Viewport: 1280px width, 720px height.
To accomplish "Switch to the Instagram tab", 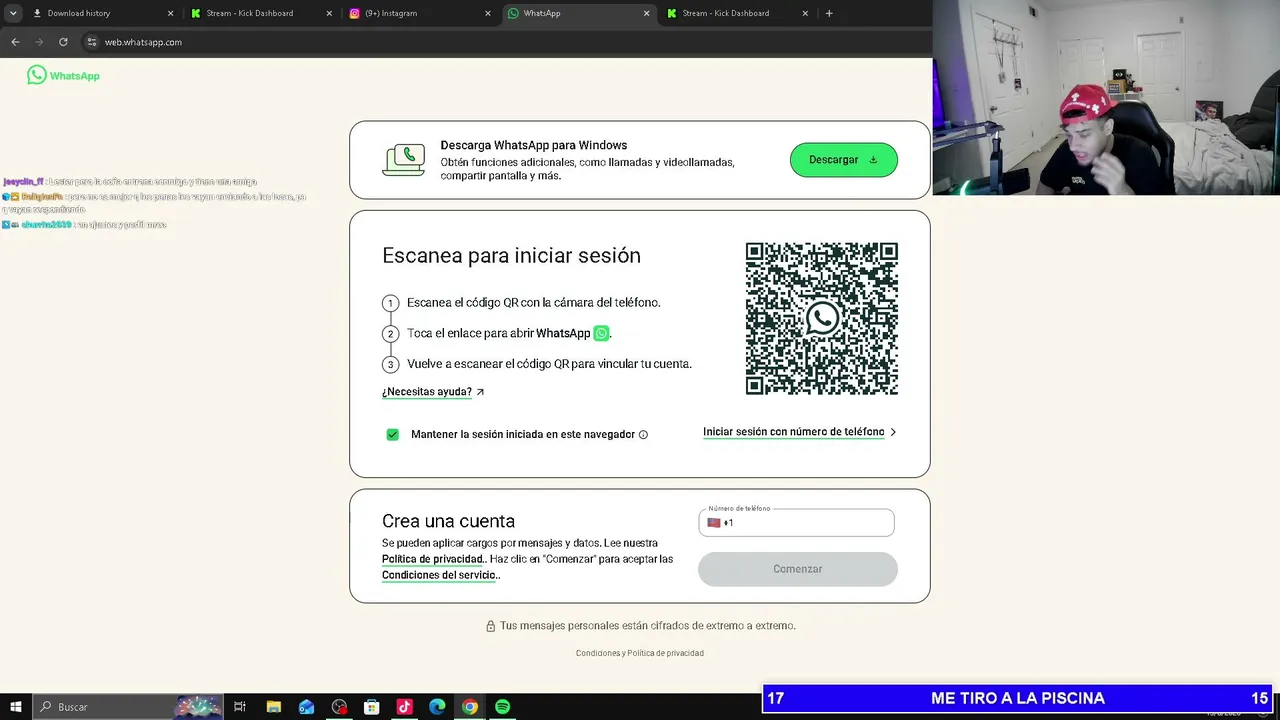I will tap(419, 13).
